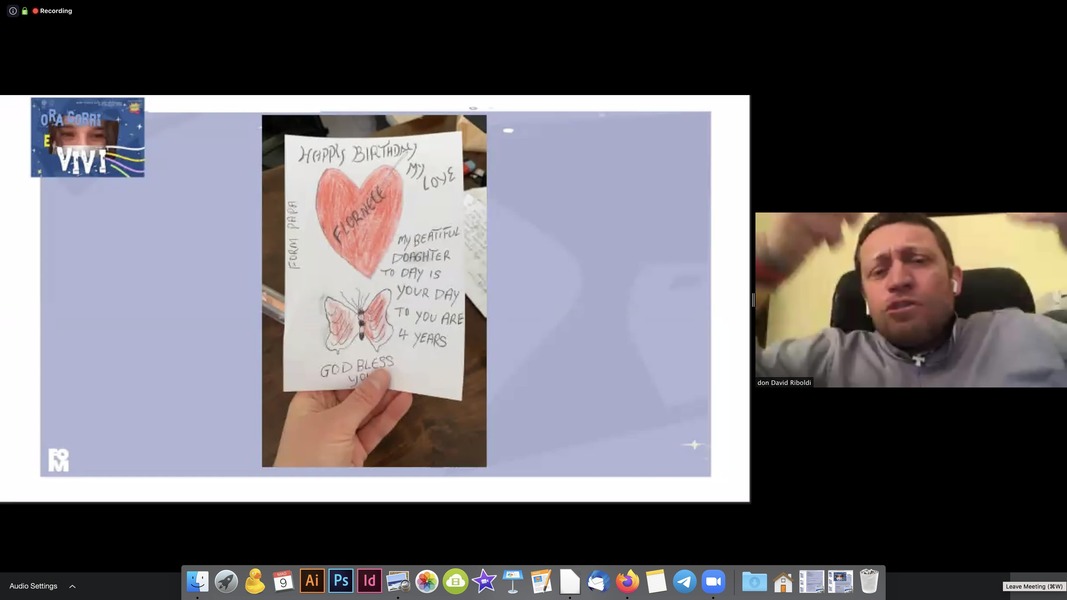Click the birthday card photo in shared screen
Viewport: 1067px width, 600px height.
coord(374,290)
